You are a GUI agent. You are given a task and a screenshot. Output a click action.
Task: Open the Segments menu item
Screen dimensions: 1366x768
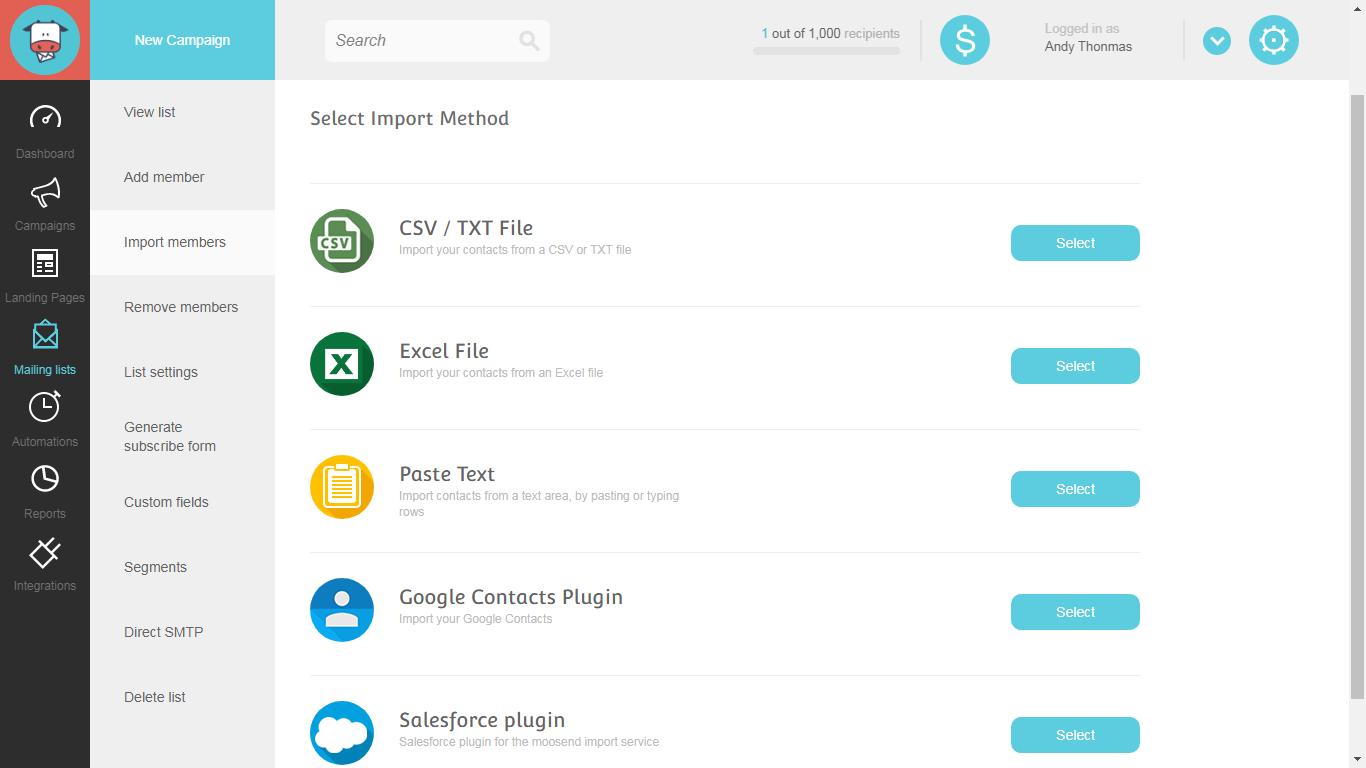click(x=155, y=567)
